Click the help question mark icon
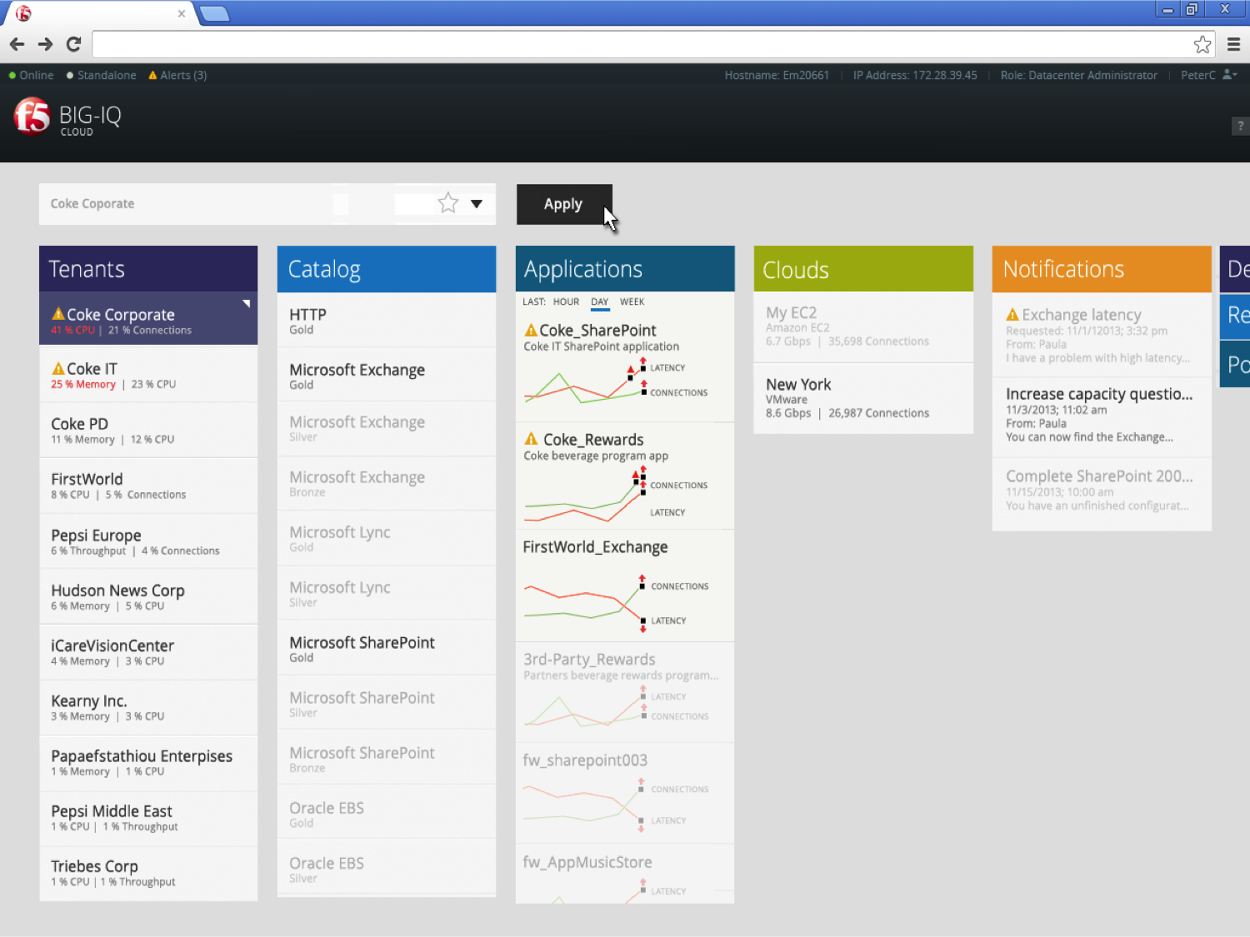Image resolution: width=1250 pixels, height=937 pixels. [1241, 126]
